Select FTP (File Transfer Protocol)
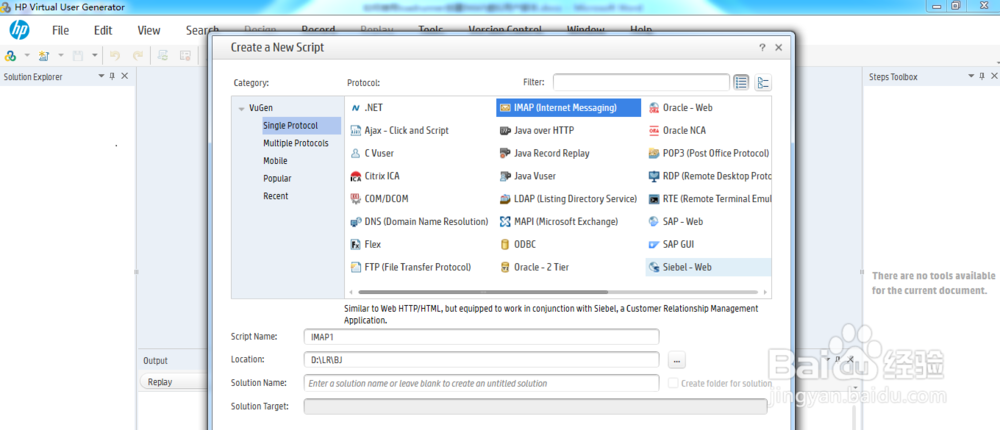Viewport: 1000px width, 430px height. click(411, 267)
